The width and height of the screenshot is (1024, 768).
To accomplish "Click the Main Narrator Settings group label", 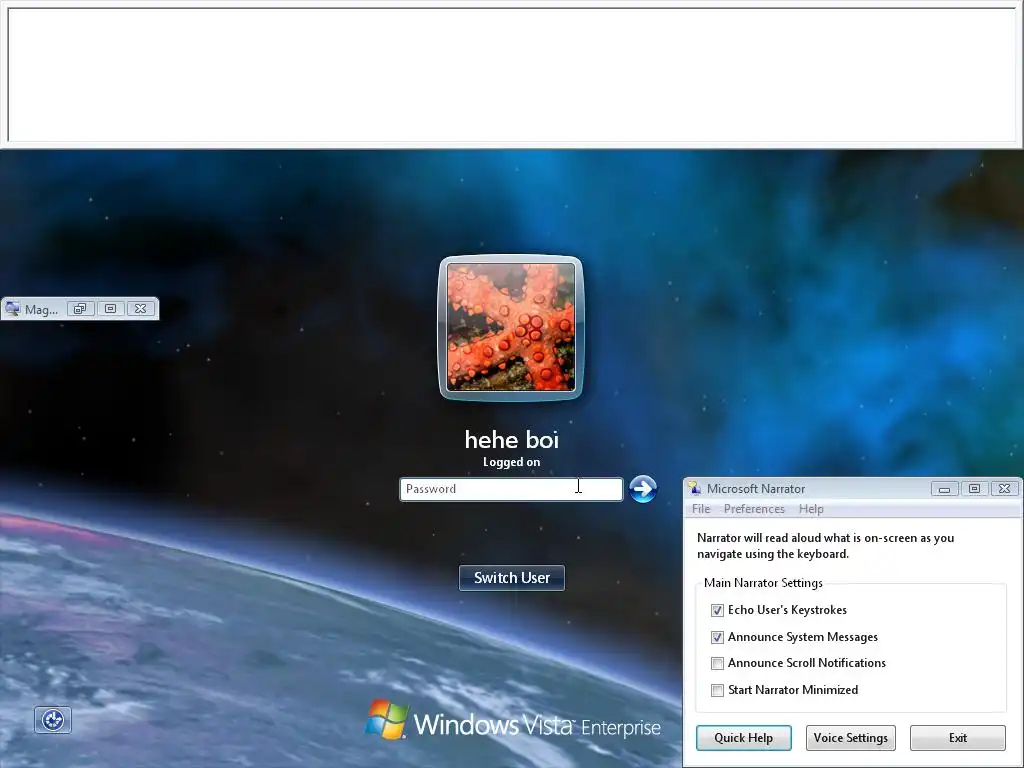I will pyautogui.click(x=763, y=583).
